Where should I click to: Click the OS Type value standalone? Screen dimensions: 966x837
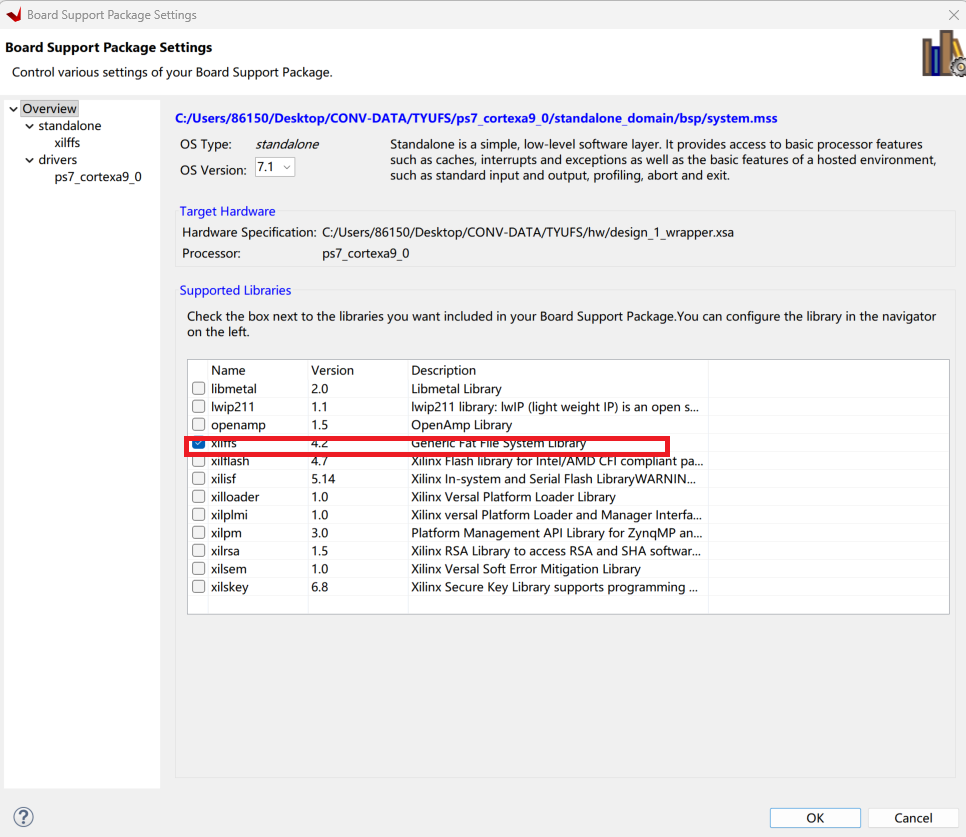(287, 144)
